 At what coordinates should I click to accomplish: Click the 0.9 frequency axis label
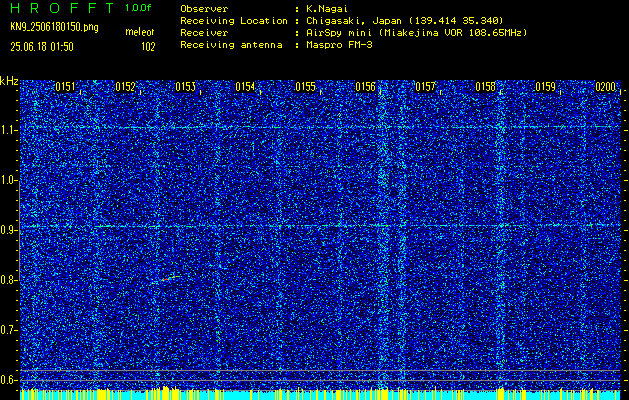pos(8,230)
